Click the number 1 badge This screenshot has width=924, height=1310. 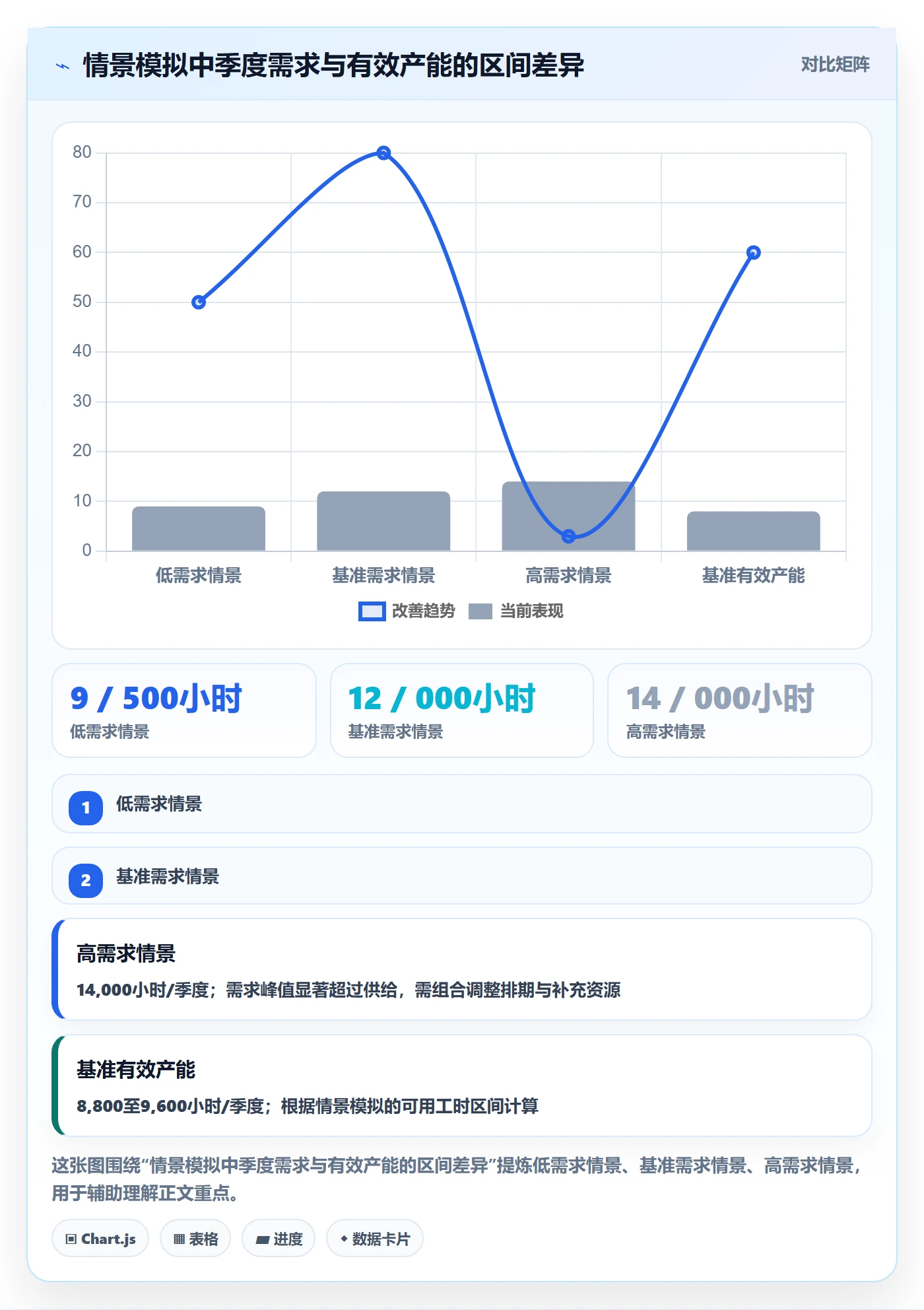[x=86, y=808]
